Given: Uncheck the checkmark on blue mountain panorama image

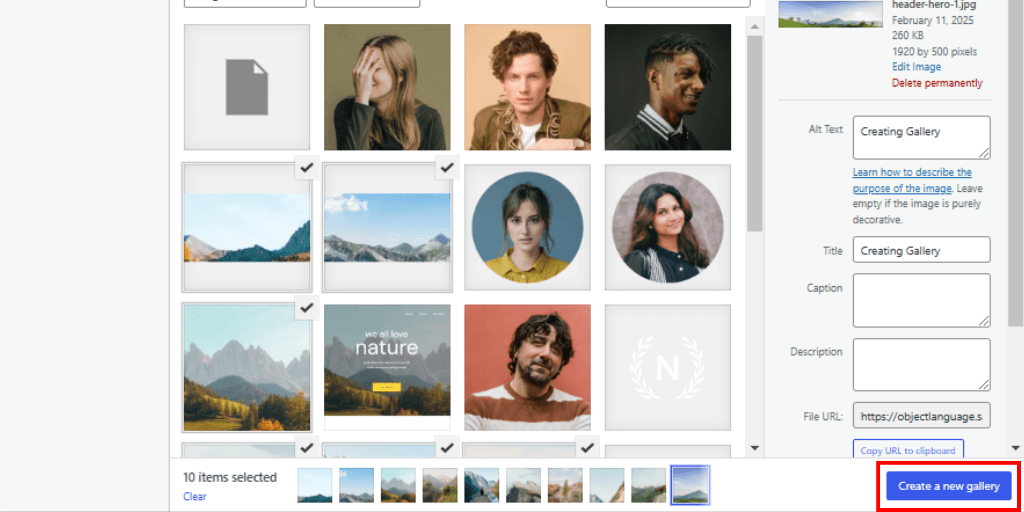Looking at the screenshot, I should point(307,168).
